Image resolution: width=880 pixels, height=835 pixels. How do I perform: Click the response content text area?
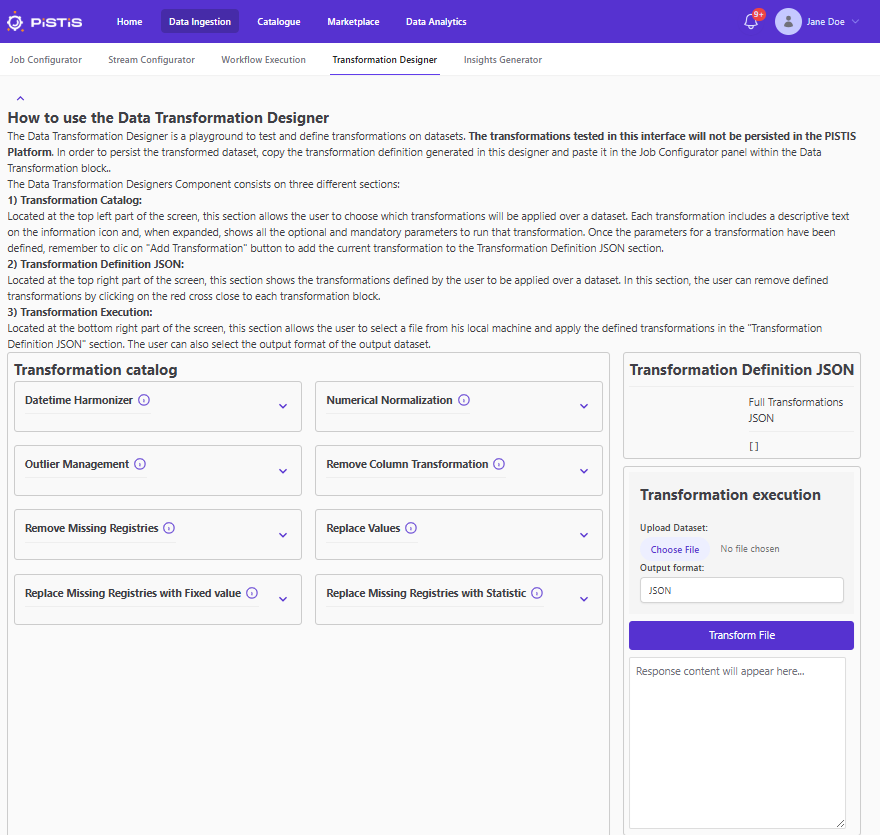[737, 743]
